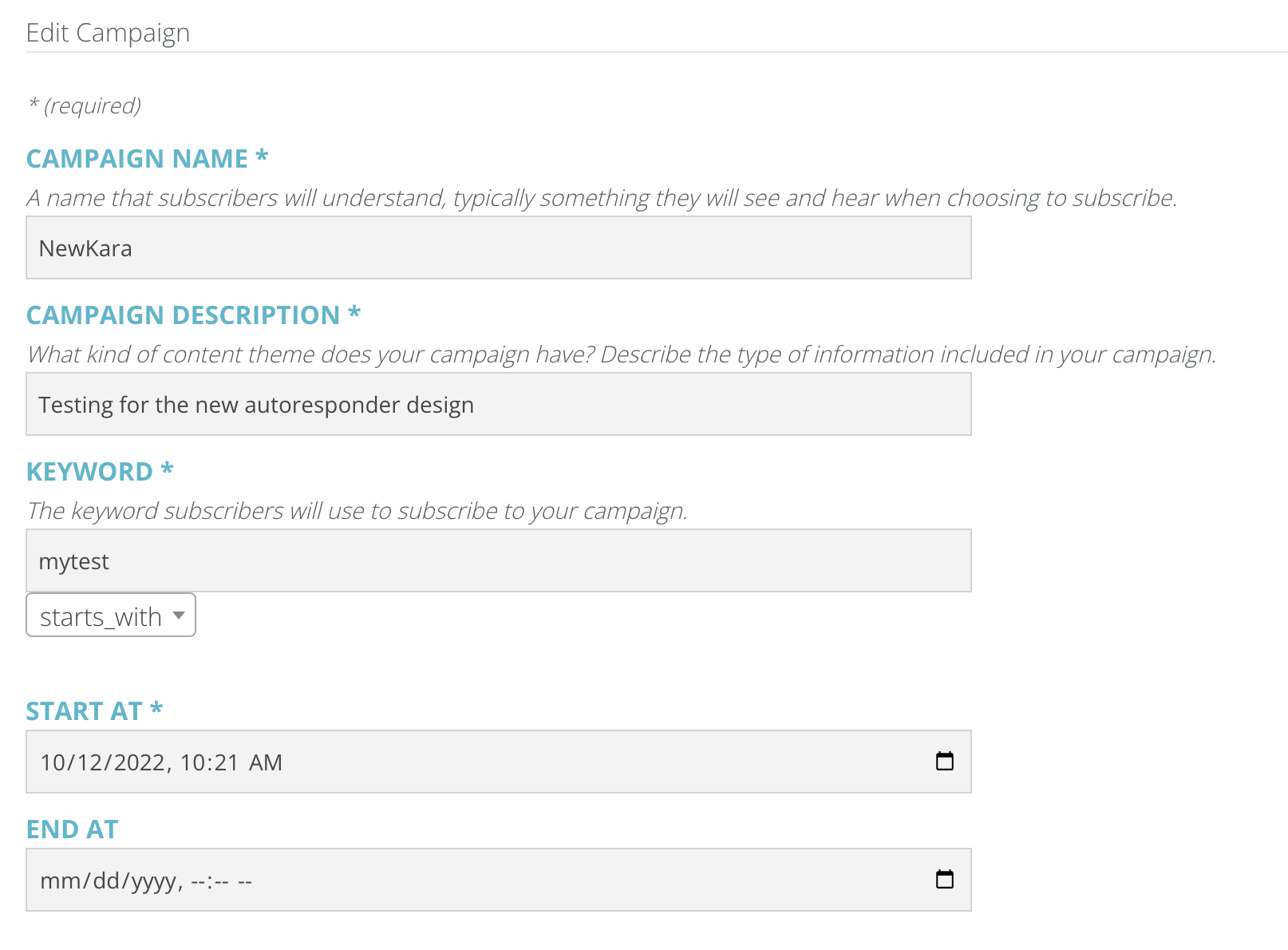The height and width of the screenshot is (950, 1288).
Task: Click the CAMPAIGN NAME field label
Action: (x=137, y=159)
